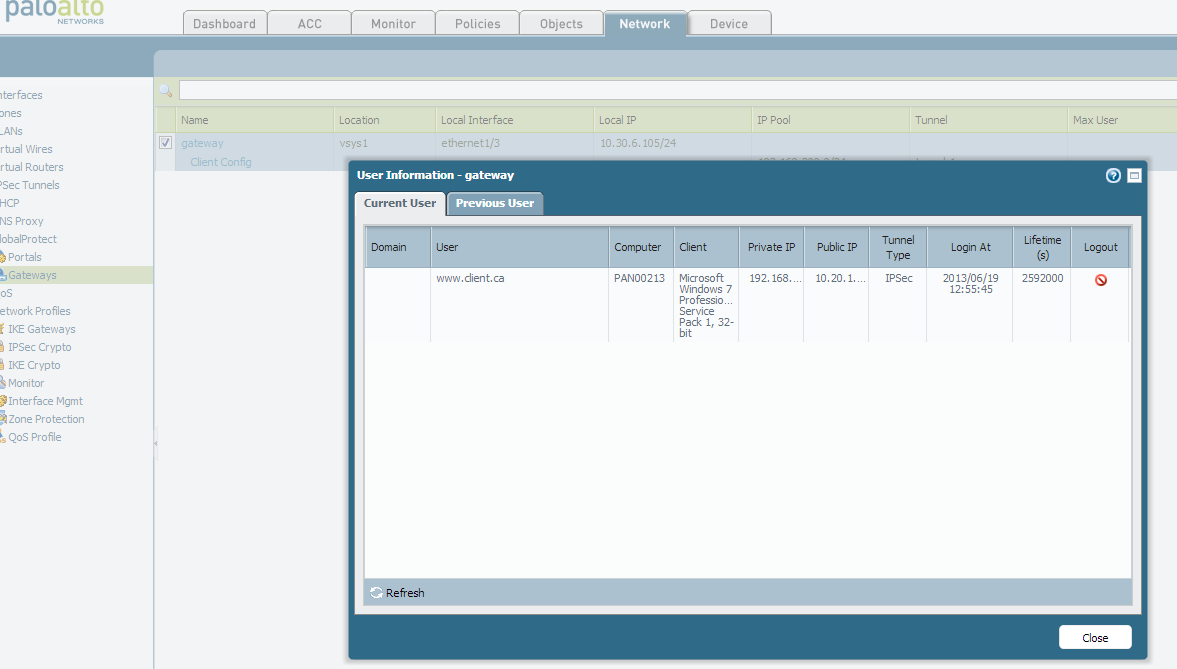
Task: Click the QoS Profile icon in sidebar
Action: point(3,437)
